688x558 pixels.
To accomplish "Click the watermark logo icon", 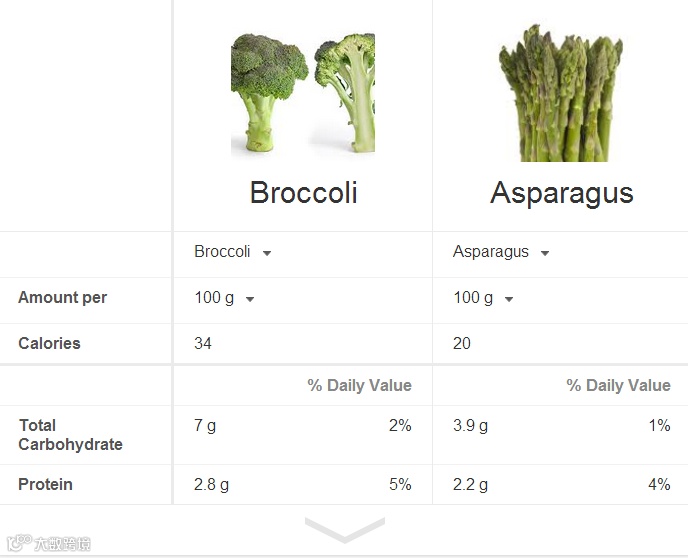I will [x=19, y=543].
